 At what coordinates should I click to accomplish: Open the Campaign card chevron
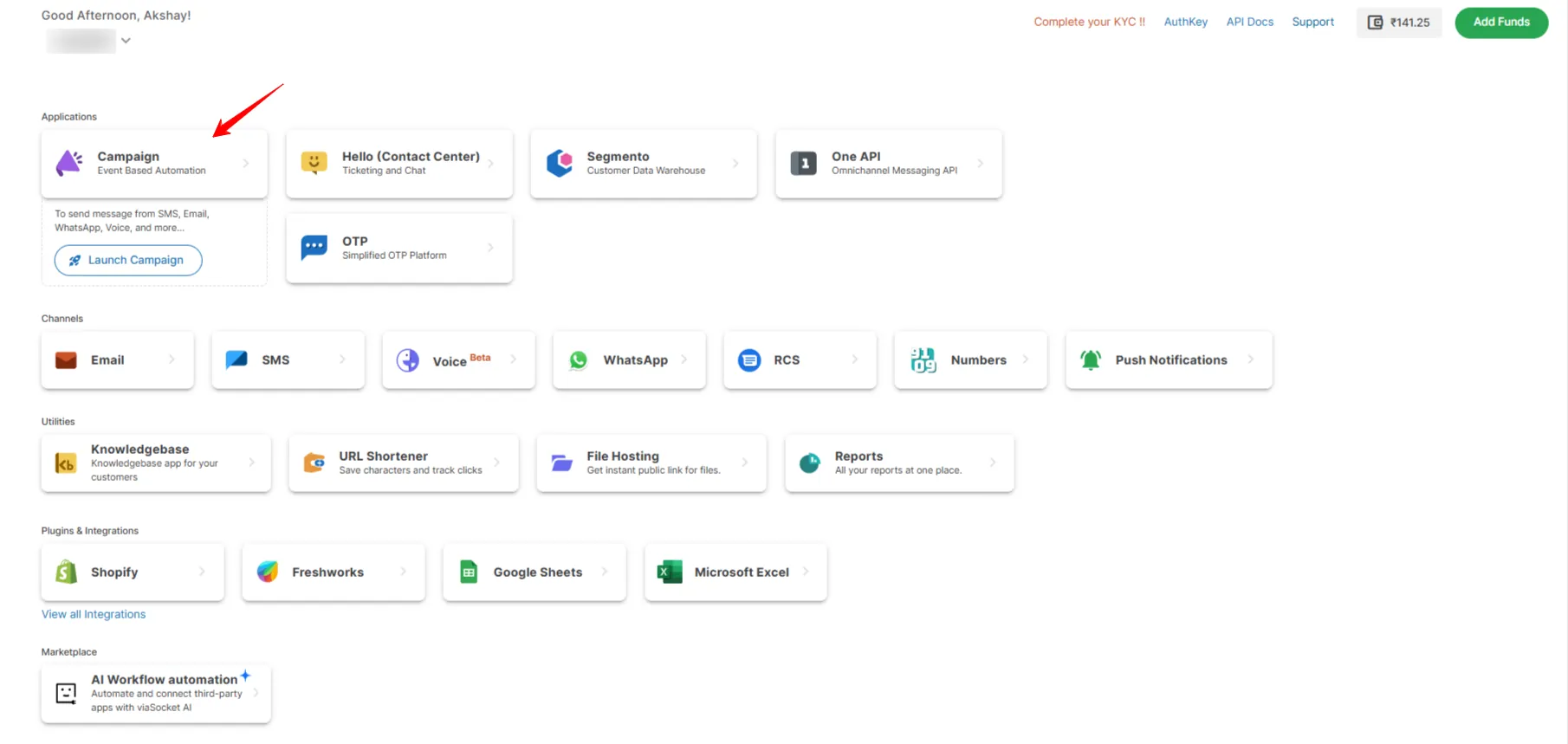coord(246,163)
